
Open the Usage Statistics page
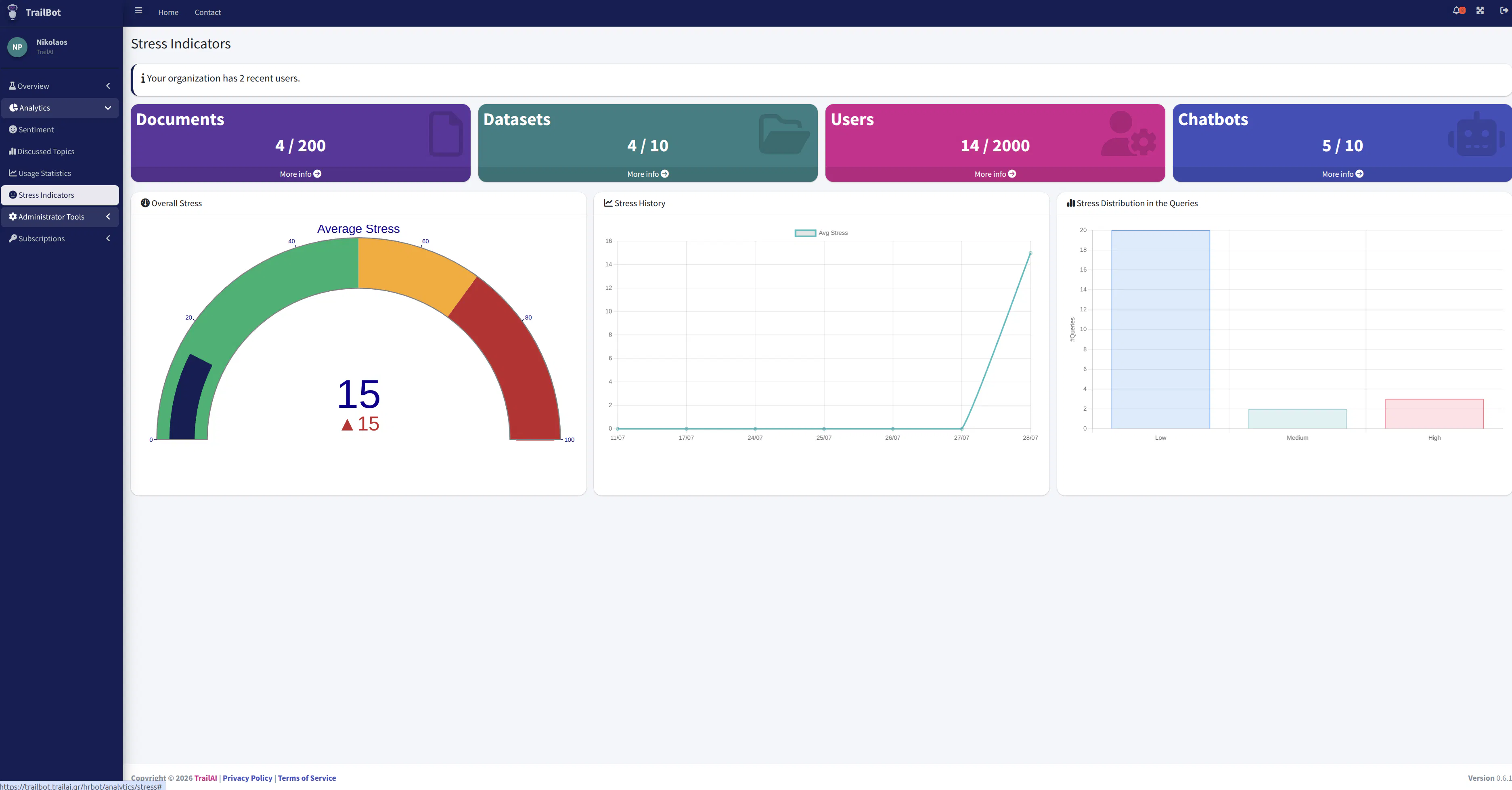click(x=60, y=173)
